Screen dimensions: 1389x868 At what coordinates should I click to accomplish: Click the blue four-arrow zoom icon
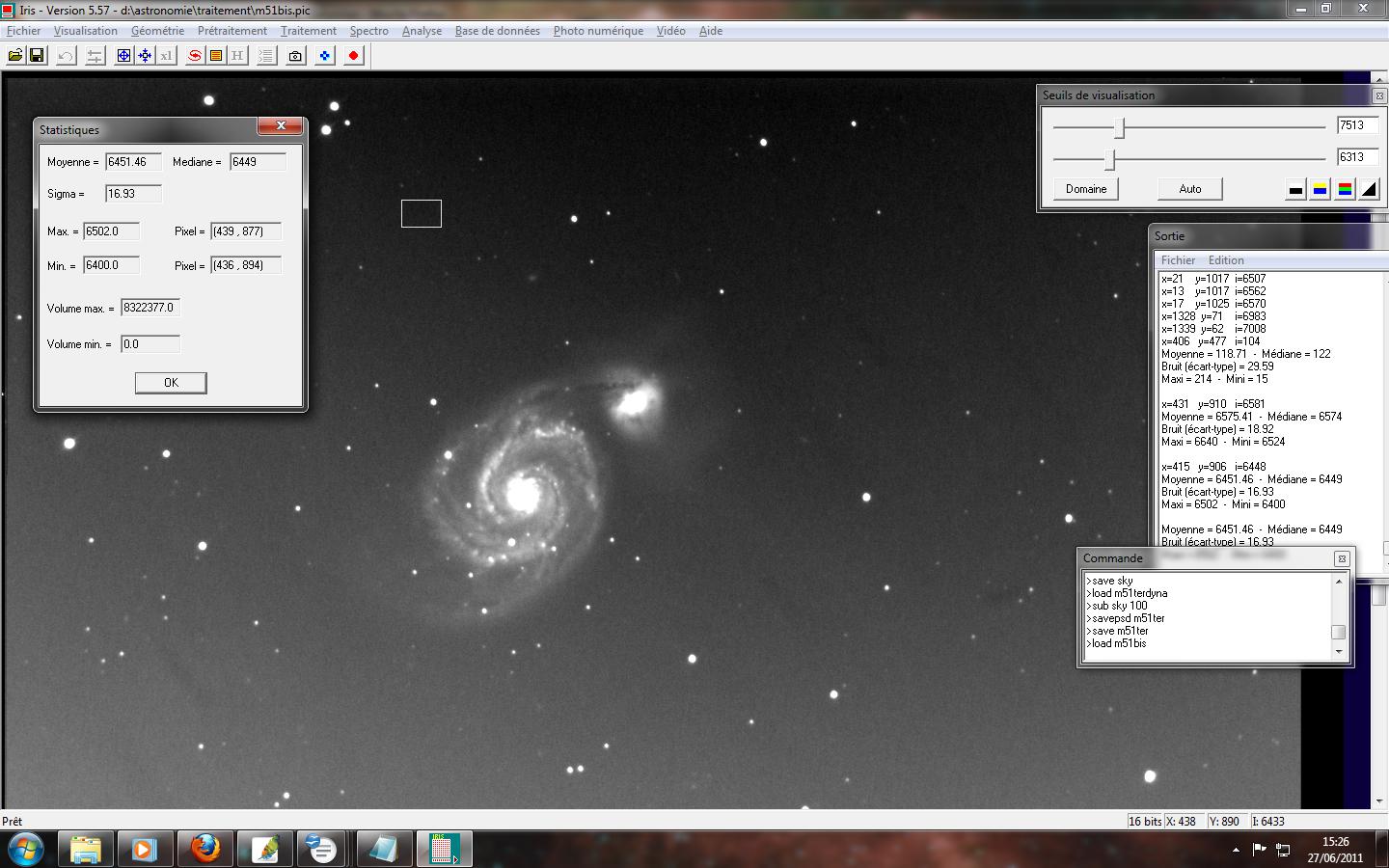click(145, 56)
